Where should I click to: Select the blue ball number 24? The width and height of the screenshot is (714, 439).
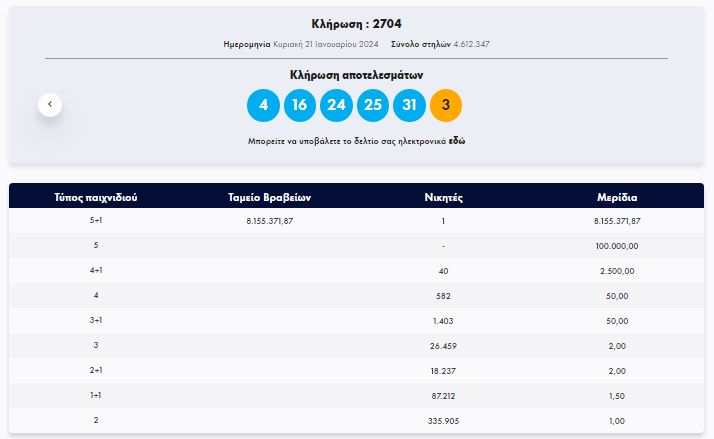(x=336, y=105)
